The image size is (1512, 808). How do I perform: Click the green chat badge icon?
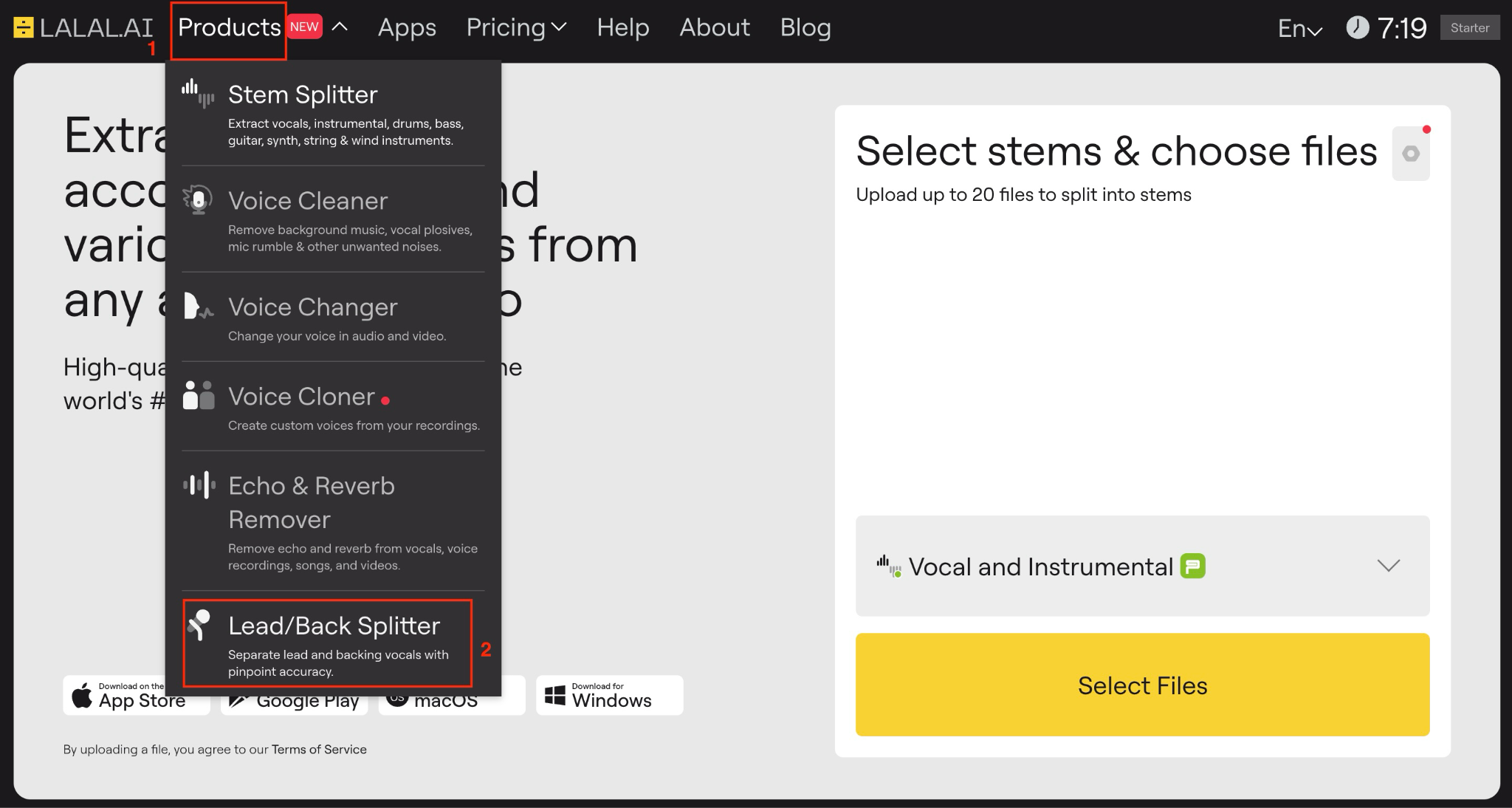point(1193,566)
